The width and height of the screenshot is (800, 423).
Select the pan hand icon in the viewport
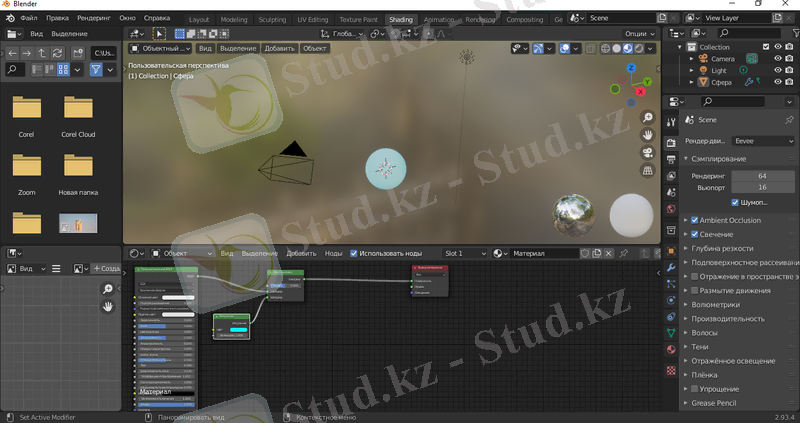[x=648, y=135]
